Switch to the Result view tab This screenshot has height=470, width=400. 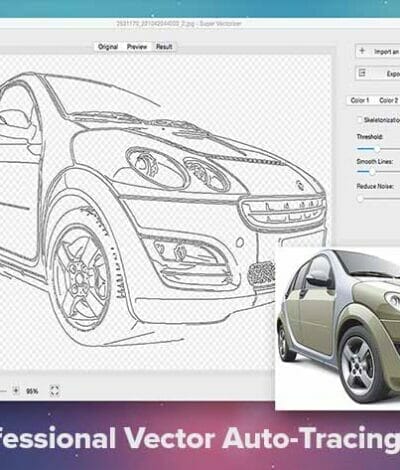(164, 47)
